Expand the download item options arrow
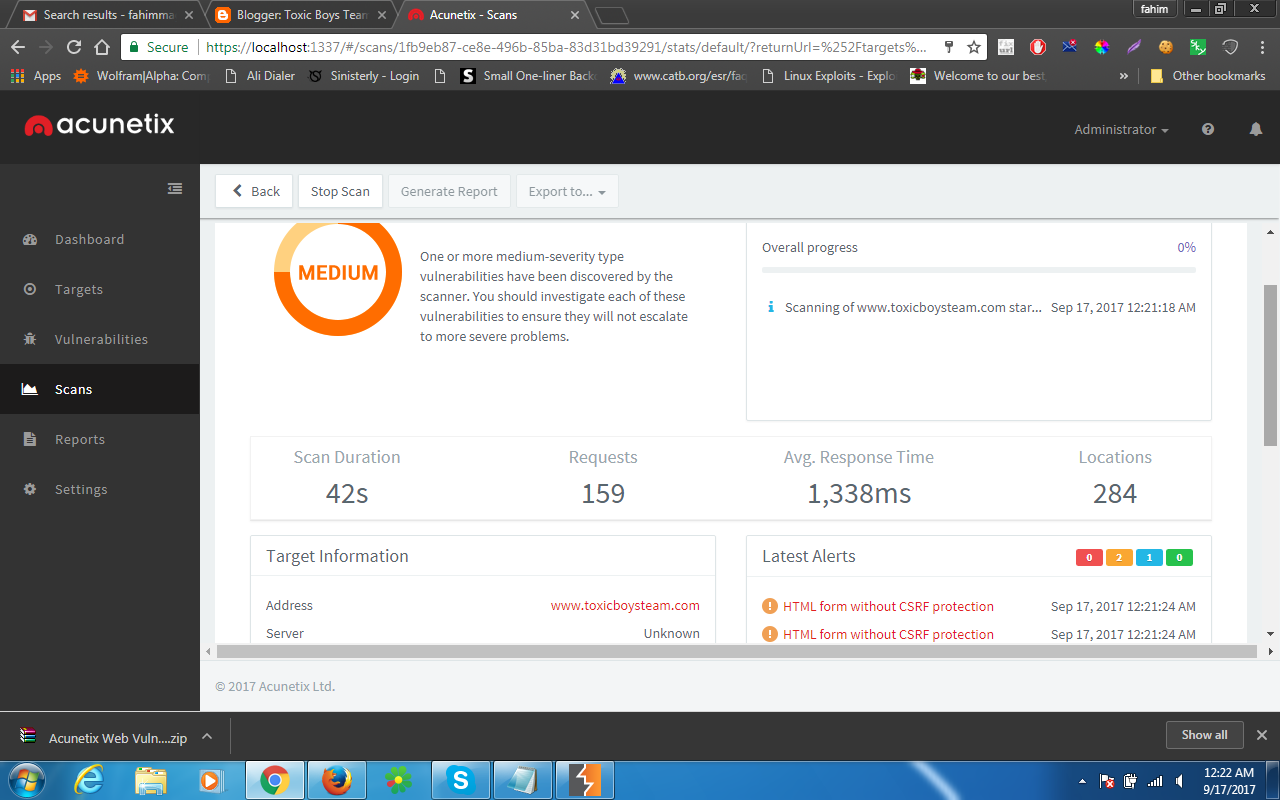The height and width of the screenshot is (800, 1280). point(207,737)
